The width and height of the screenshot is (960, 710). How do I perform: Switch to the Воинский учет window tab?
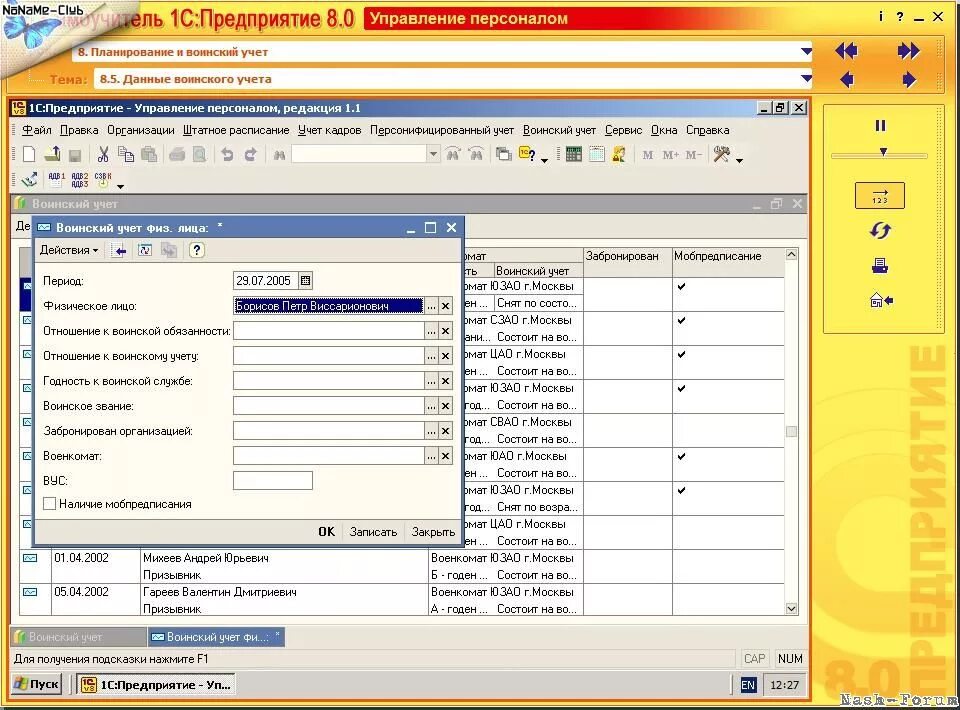78,637
